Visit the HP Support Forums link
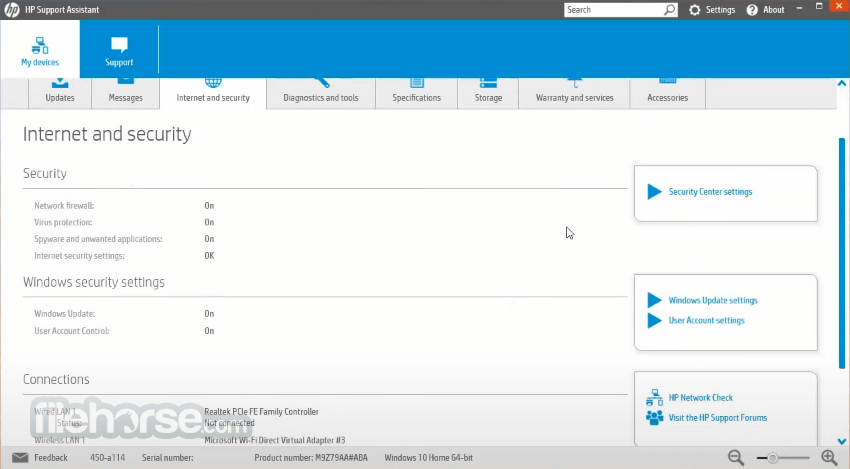 pyautogui.click(x=718, y=417)
